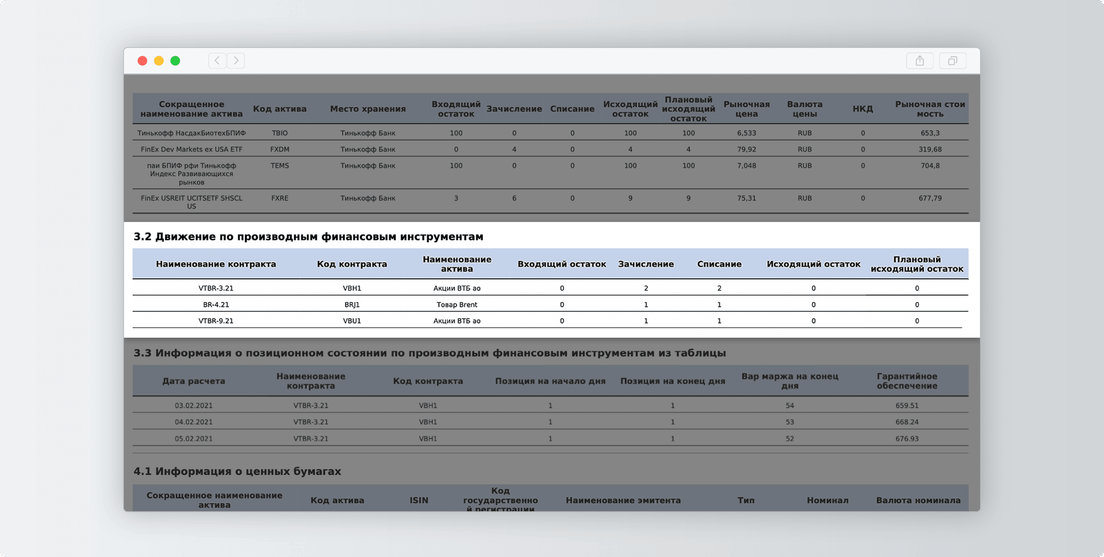Click the Плановый исходящий остаток header in 3.2
The height and width of the screenshot is (557, 1104).
tap(917, 264)
